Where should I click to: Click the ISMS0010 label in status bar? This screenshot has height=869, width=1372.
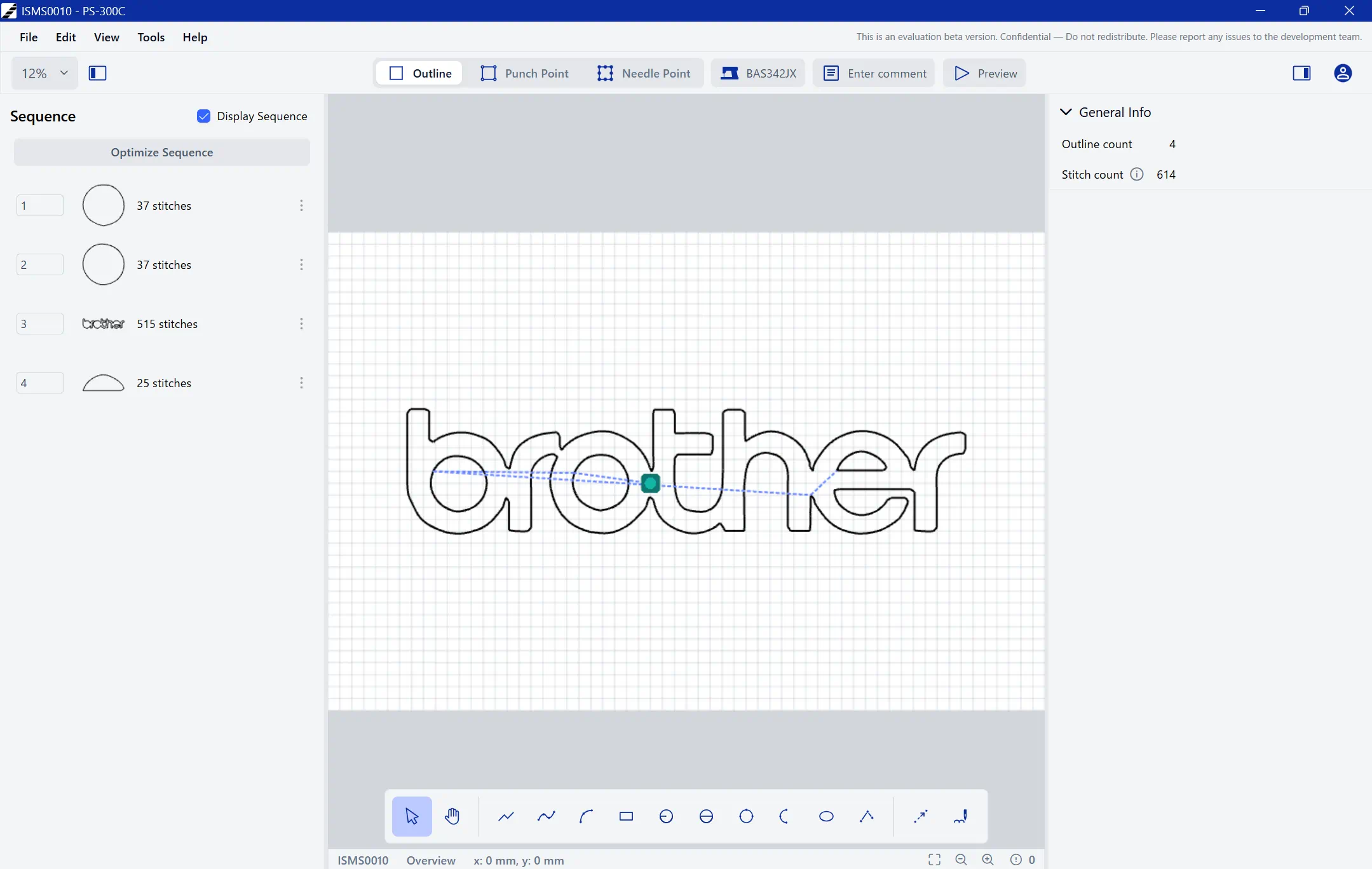tap(363, 860)
